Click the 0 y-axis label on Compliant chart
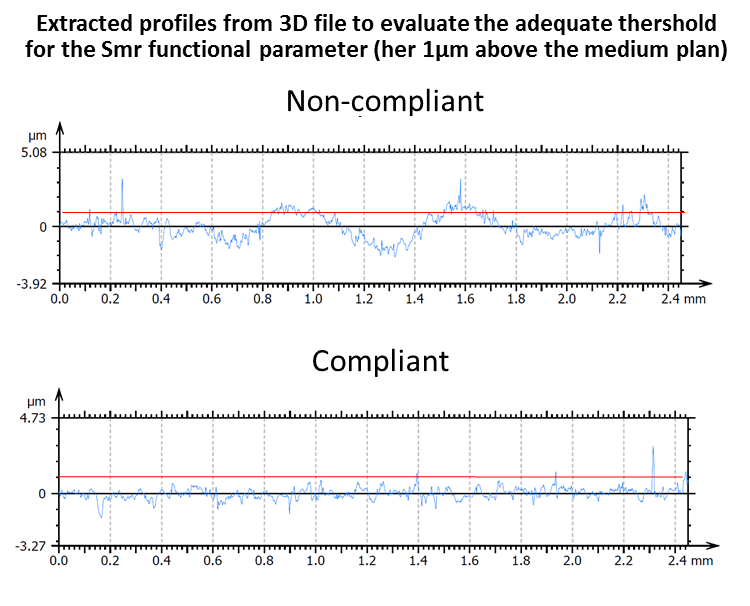This screenshot has width=750, height=606. coord(42,494)
